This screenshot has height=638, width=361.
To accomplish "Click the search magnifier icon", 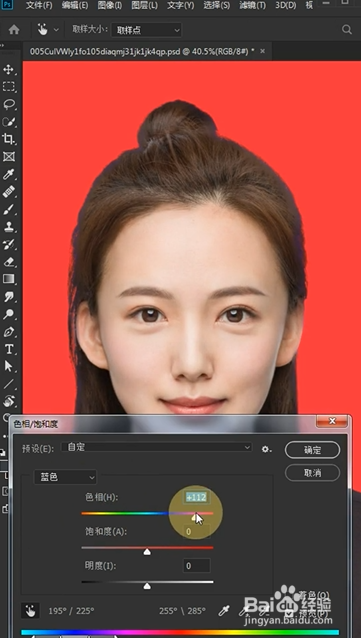I will coord(346,29).
